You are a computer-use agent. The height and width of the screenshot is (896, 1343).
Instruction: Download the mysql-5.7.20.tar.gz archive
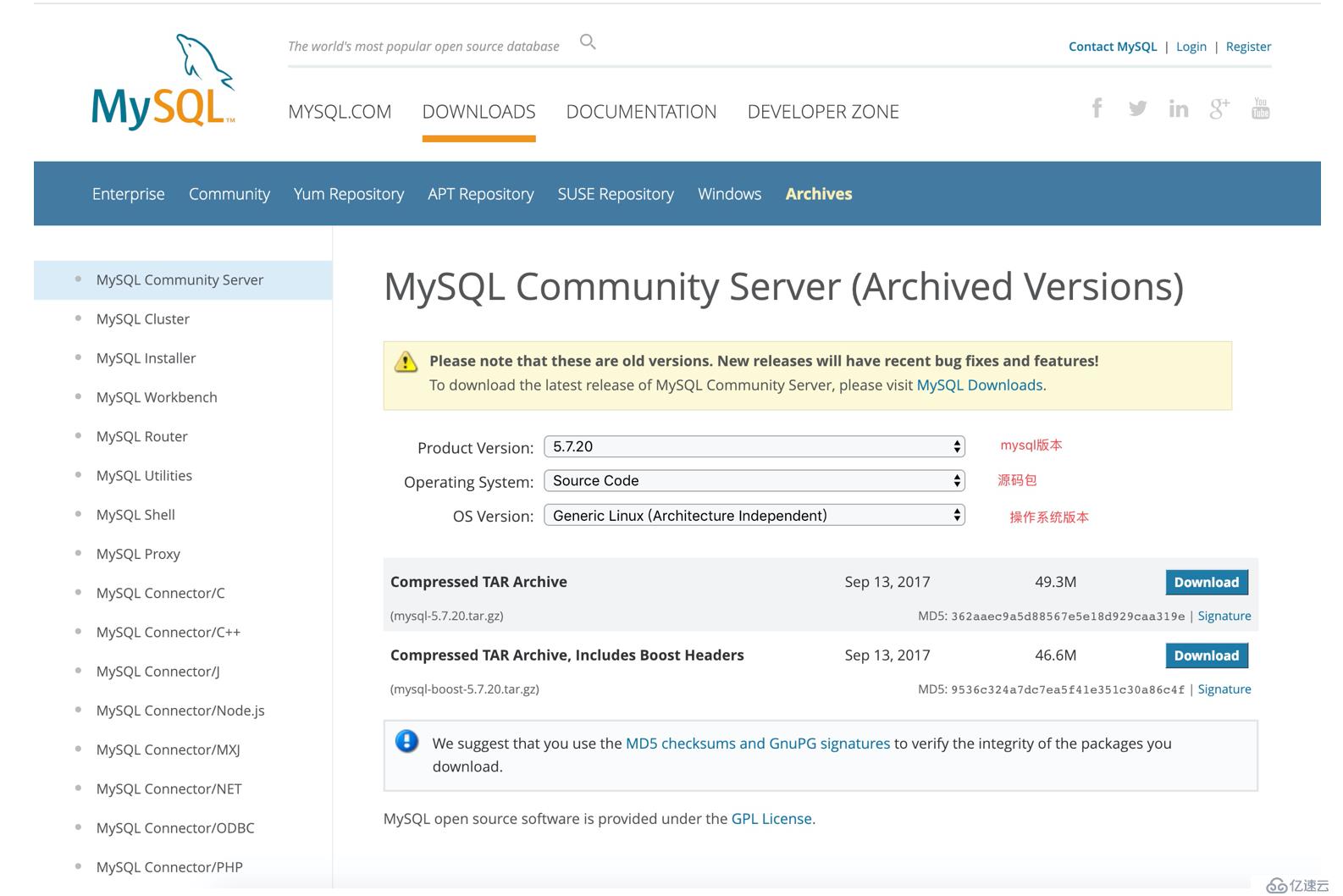coord(1207,582)
